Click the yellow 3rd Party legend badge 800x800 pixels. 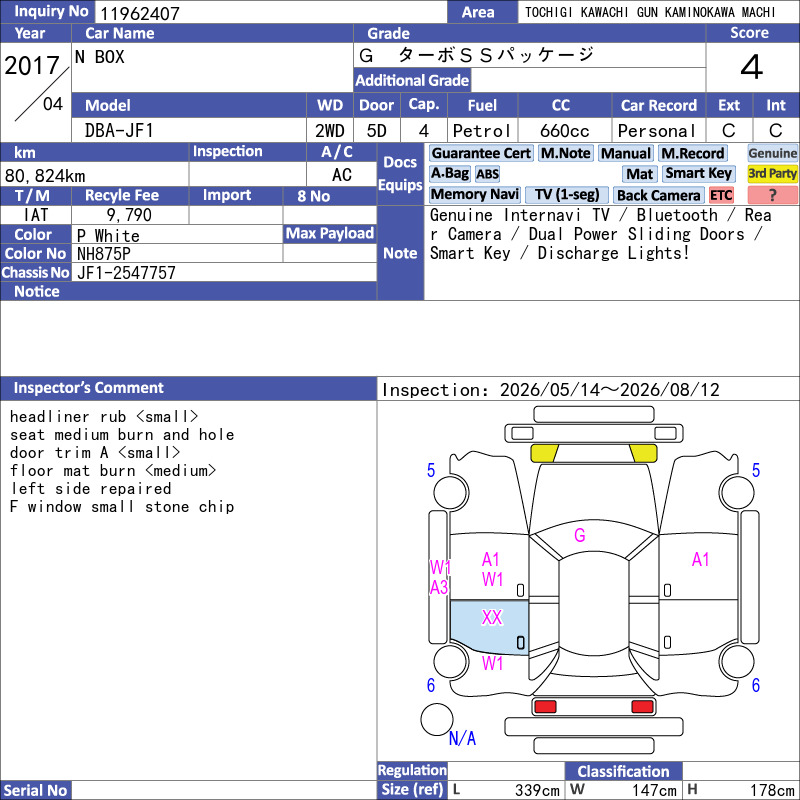pyautogui.click(x=772, y=173)
